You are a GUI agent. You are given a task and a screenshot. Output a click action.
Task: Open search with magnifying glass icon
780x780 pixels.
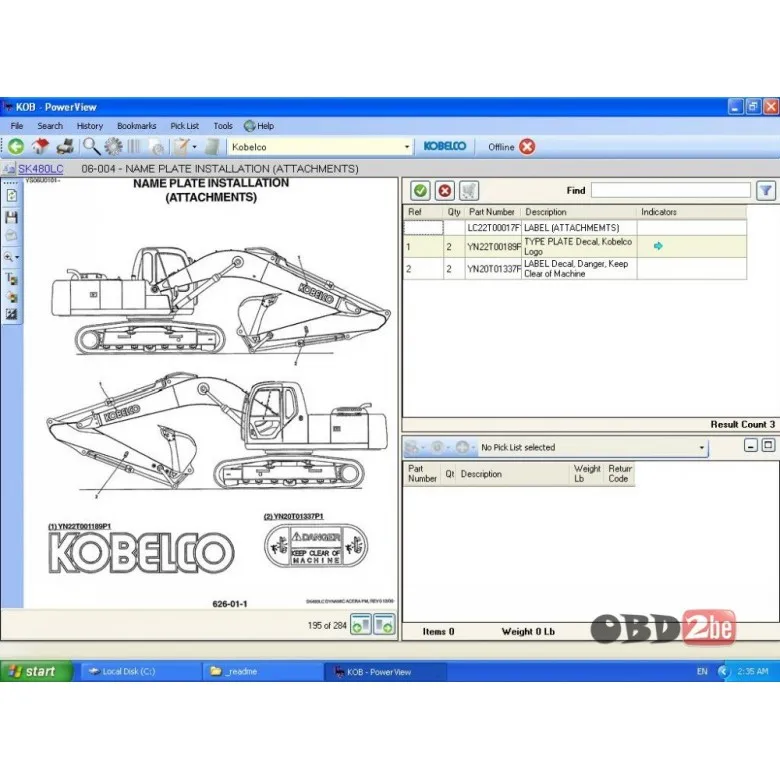pyautogui.click(x=91, y=147)
